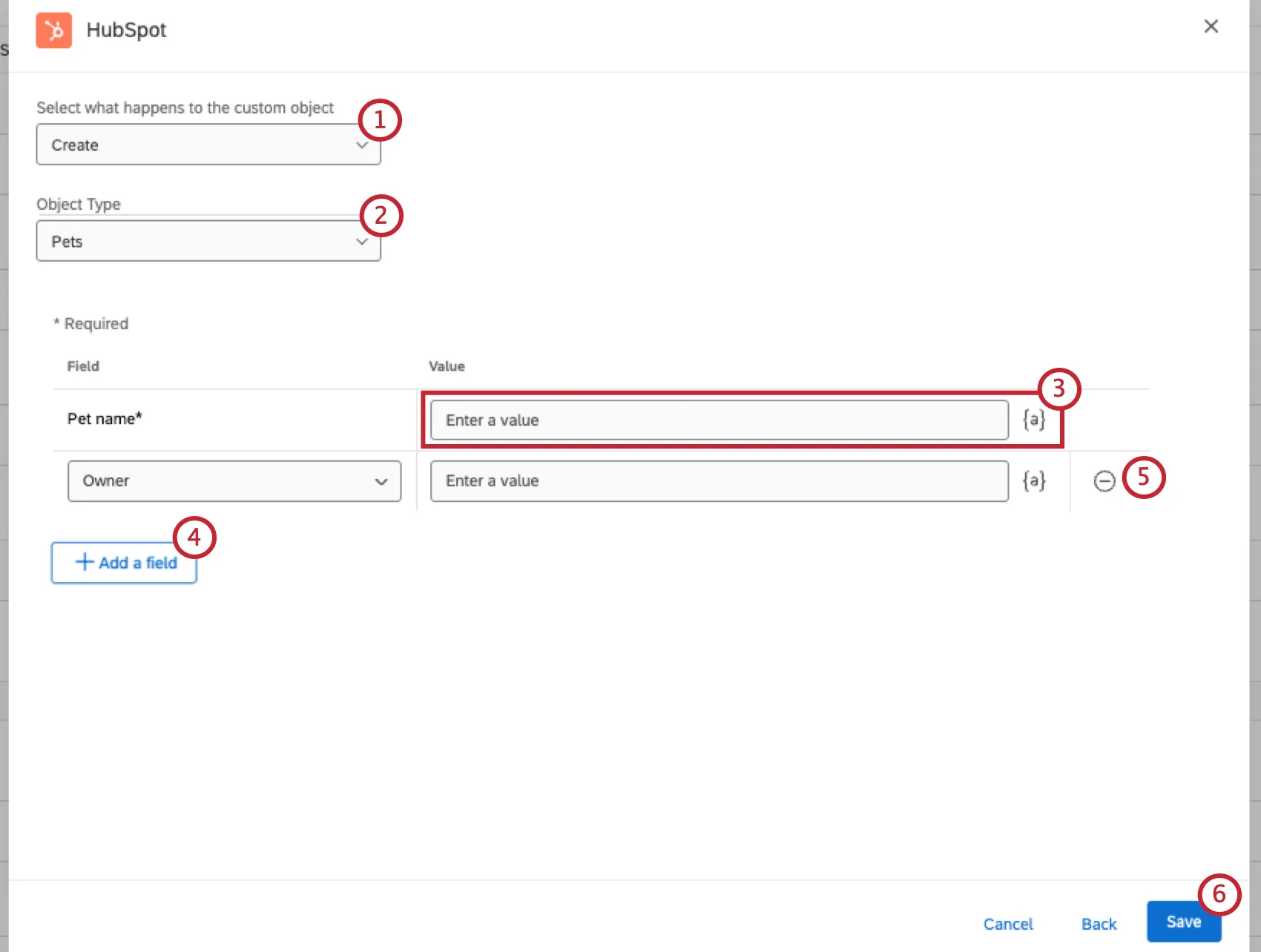Open the Object Type dropdown showing Pets
Screen dimensions: 1261x952
(208, 241)
